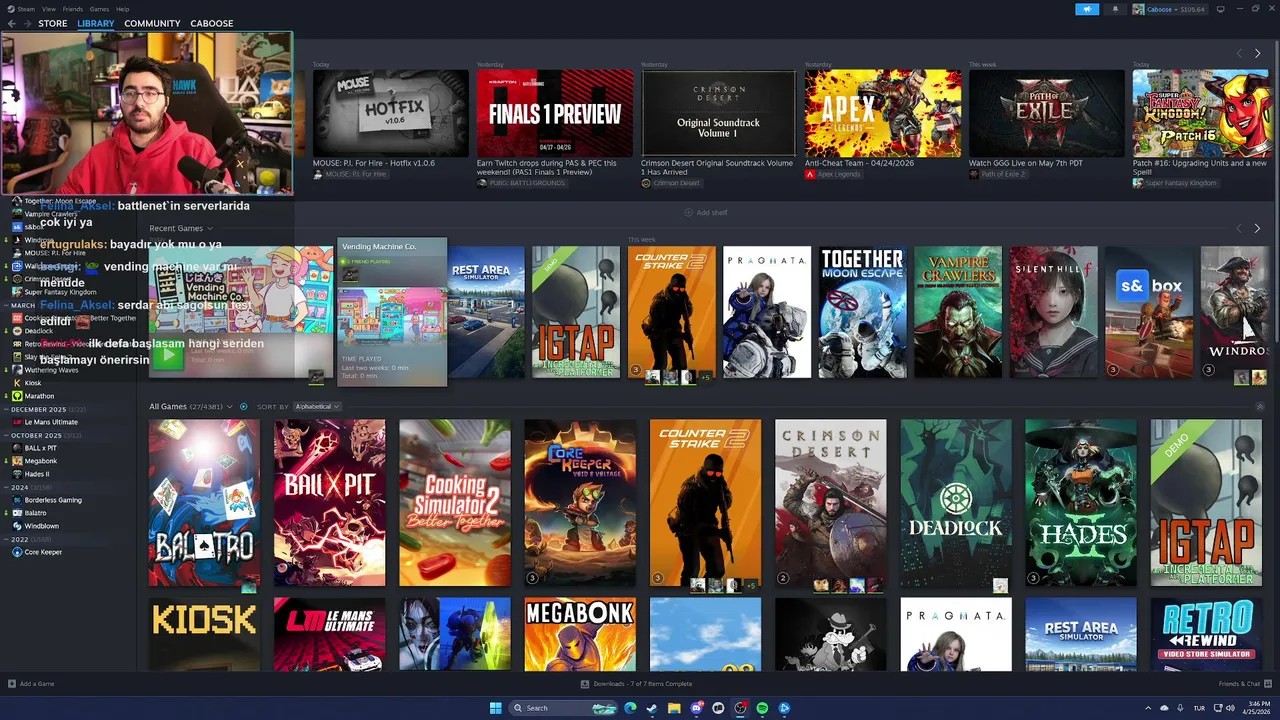Open the notifications bell icon
1280x720 pixels.
[x=1116, y=9]
